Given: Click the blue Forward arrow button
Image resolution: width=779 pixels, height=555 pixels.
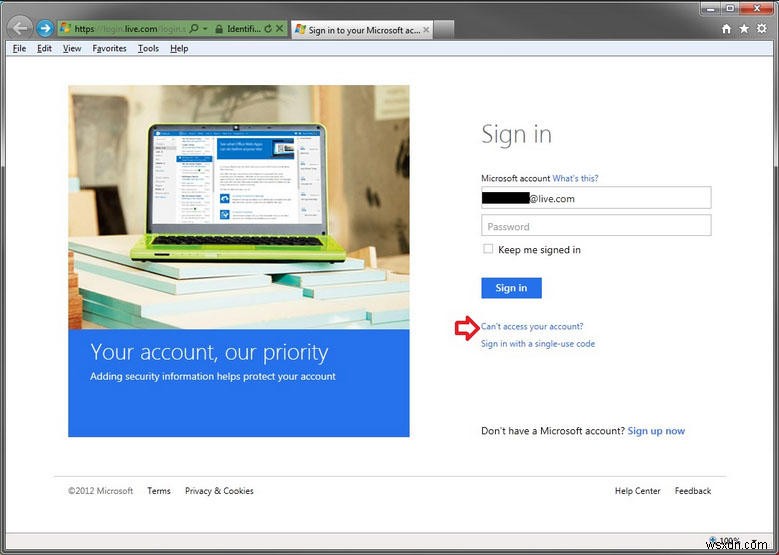Looking at the screenshot, I should click(45, 28).
